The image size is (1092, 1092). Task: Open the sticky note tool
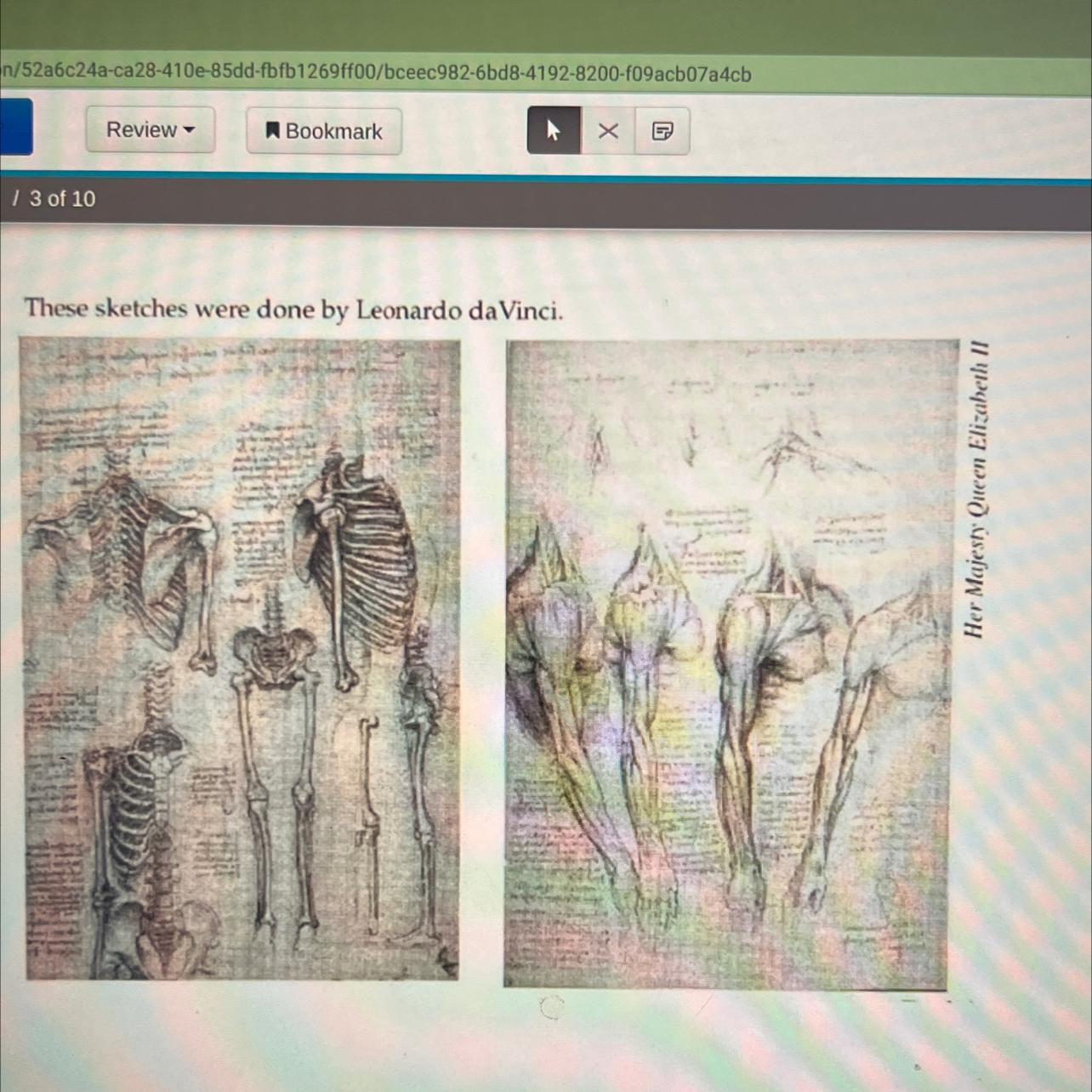click(662, 131)
